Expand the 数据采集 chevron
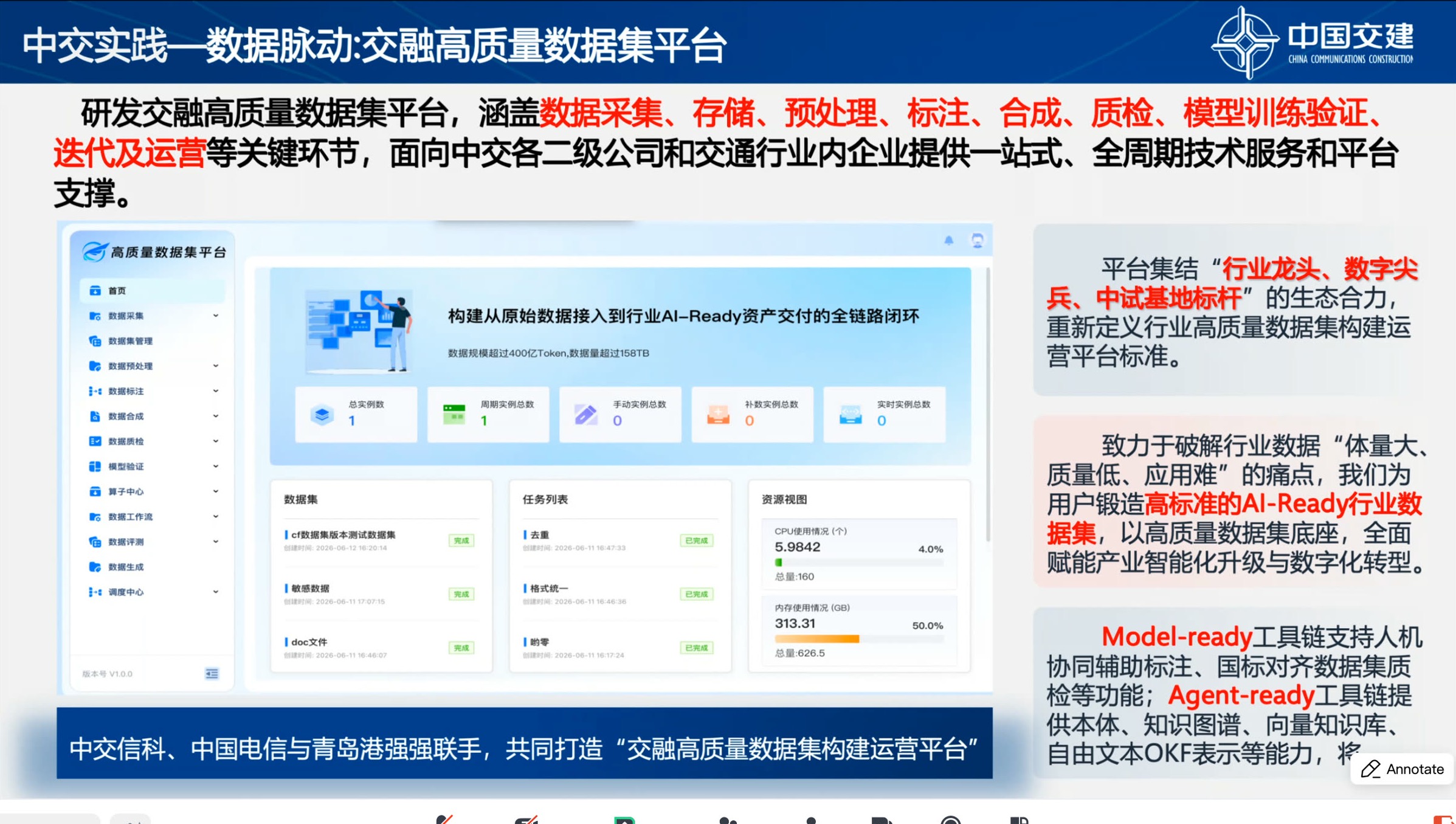1456x824 pixels. tap(215, 316)
